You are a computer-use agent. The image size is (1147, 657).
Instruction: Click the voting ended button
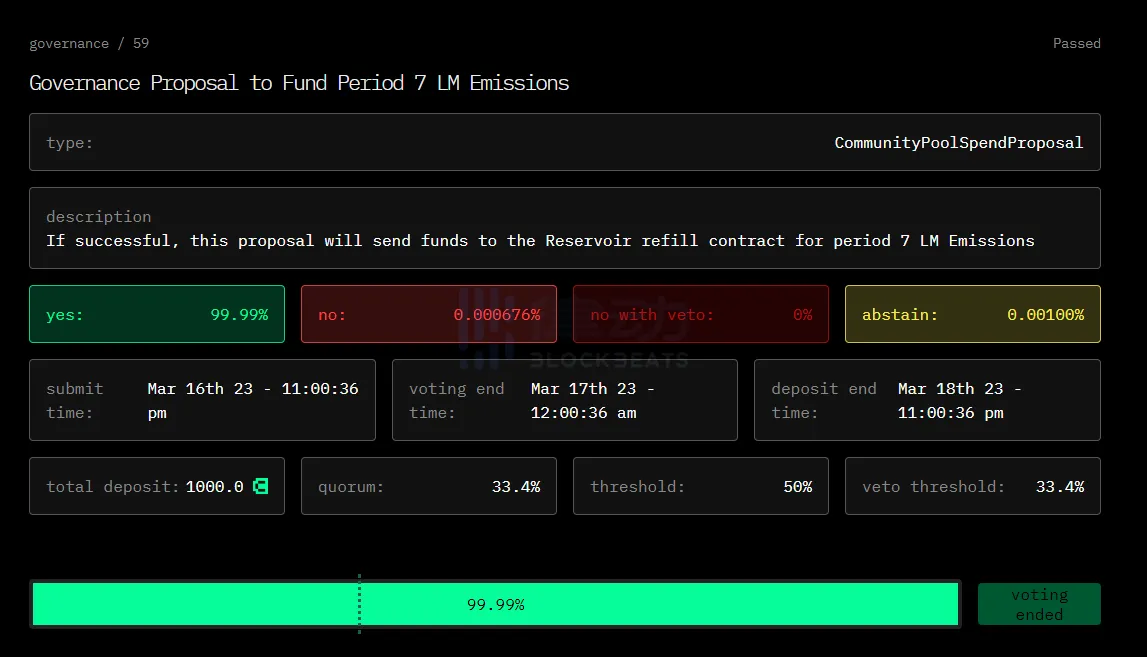click(x=1038, y=604)
